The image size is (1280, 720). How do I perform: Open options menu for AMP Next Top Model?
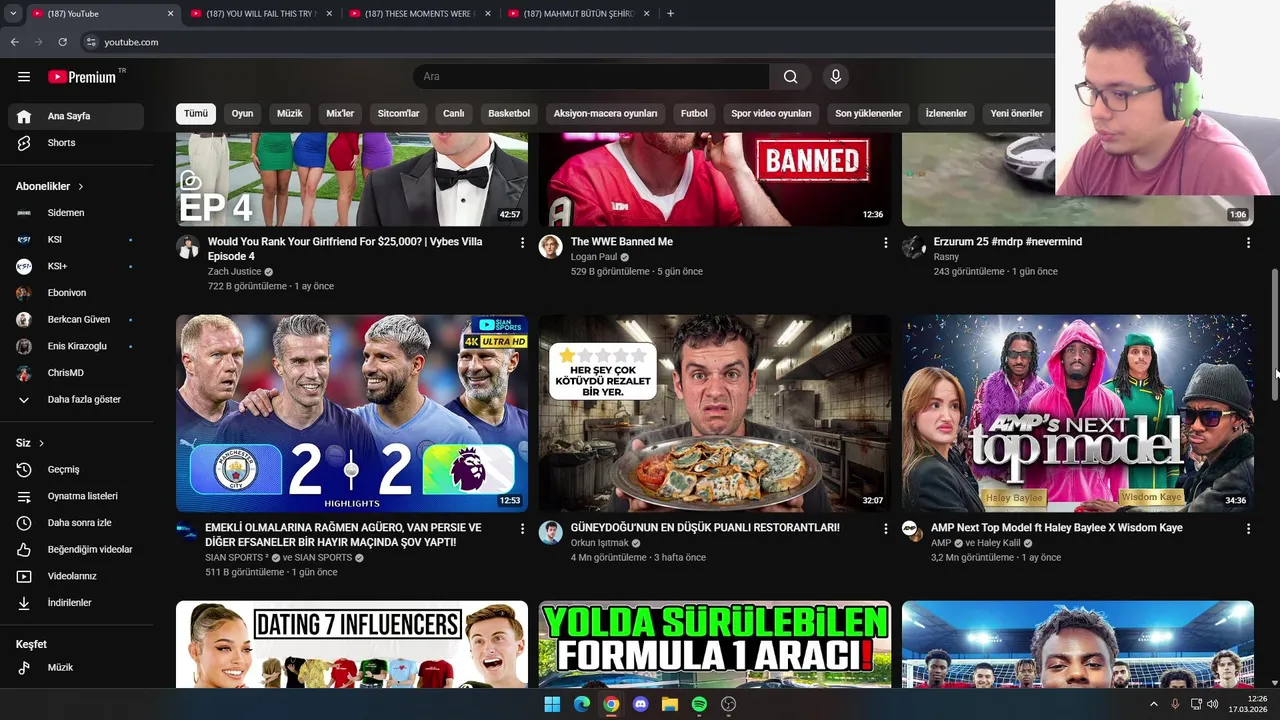click(1247, 529)
